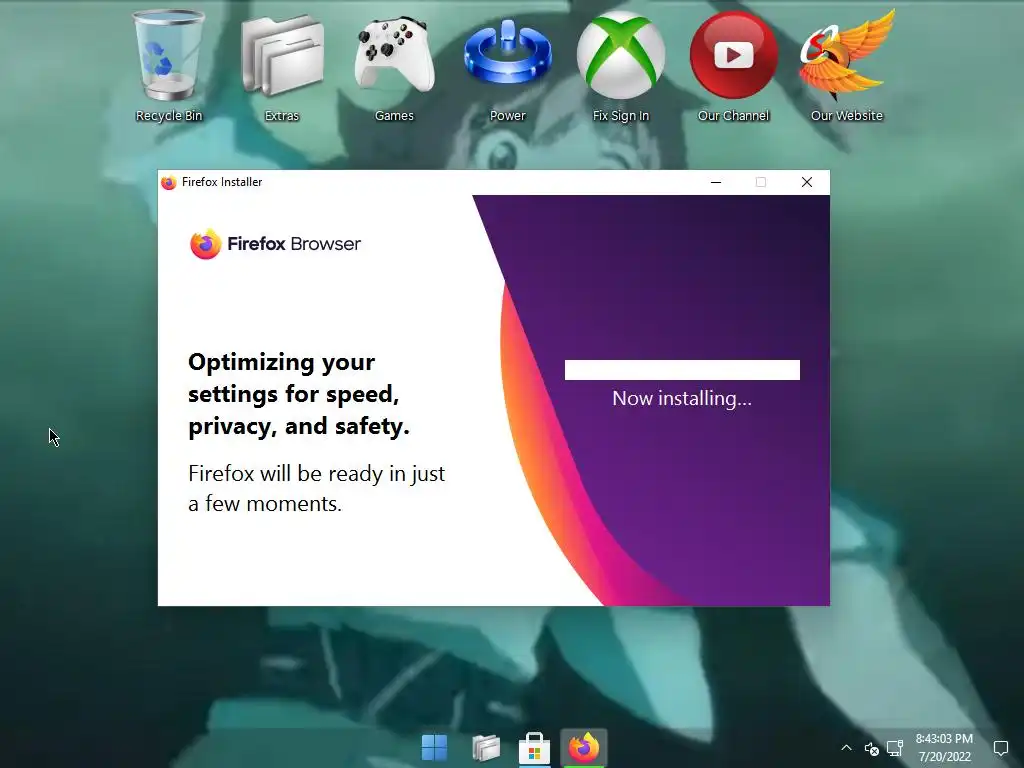Click the Firefox icon in installer title bar
Image resolution: width=1024 pixels, height=768 pixels.
point(168,182)
